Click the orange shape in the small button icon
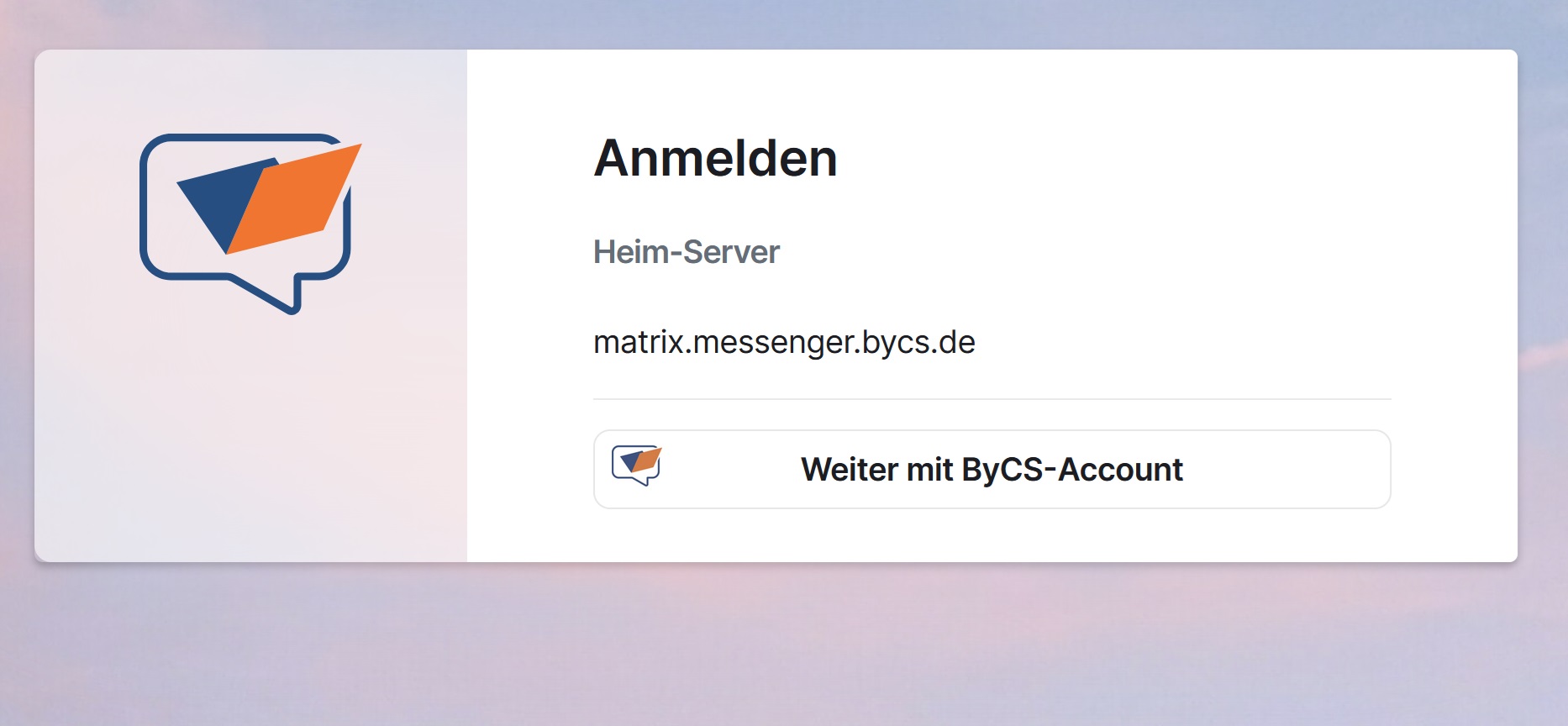1568x726 pixels. click(646, 460)
